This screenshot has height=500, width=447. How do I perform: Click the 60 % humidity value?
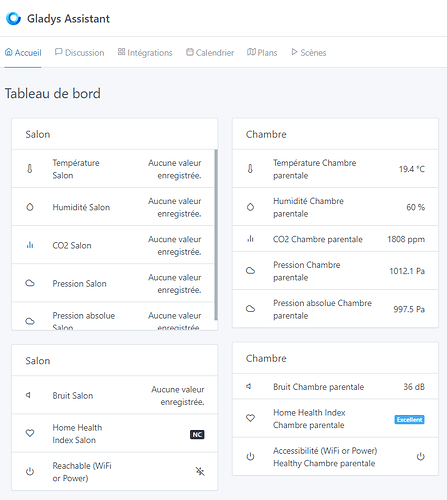click(x=416, y=207)
